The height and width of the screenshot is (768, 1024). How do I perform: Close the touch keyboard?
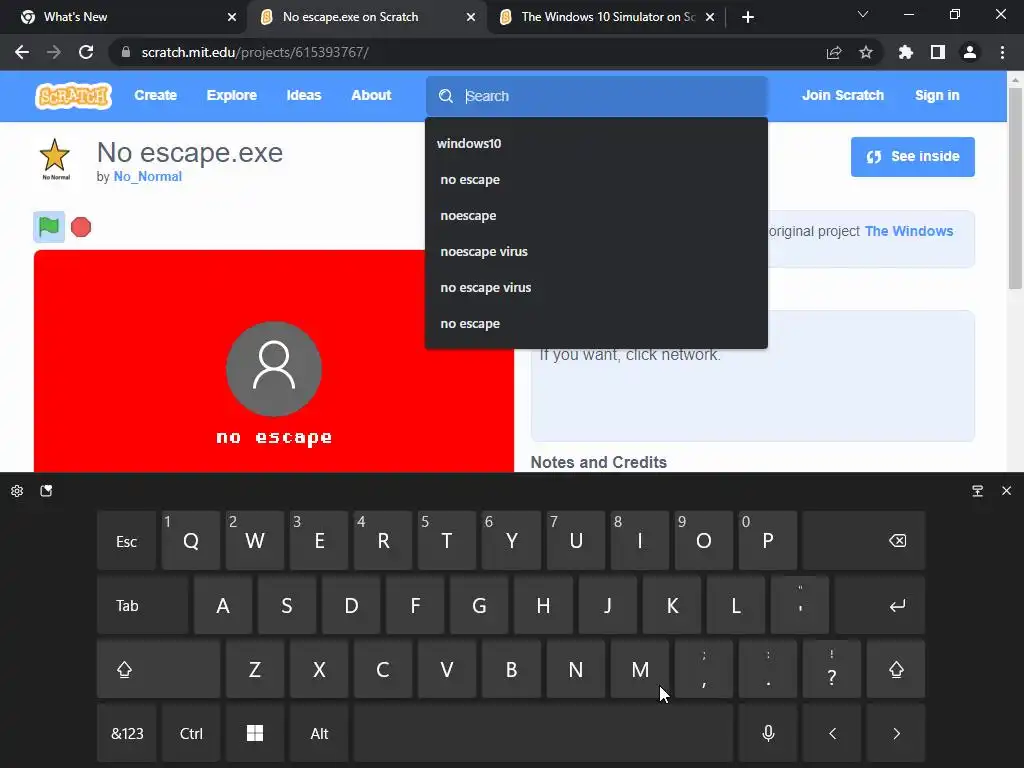(1006, 490)
